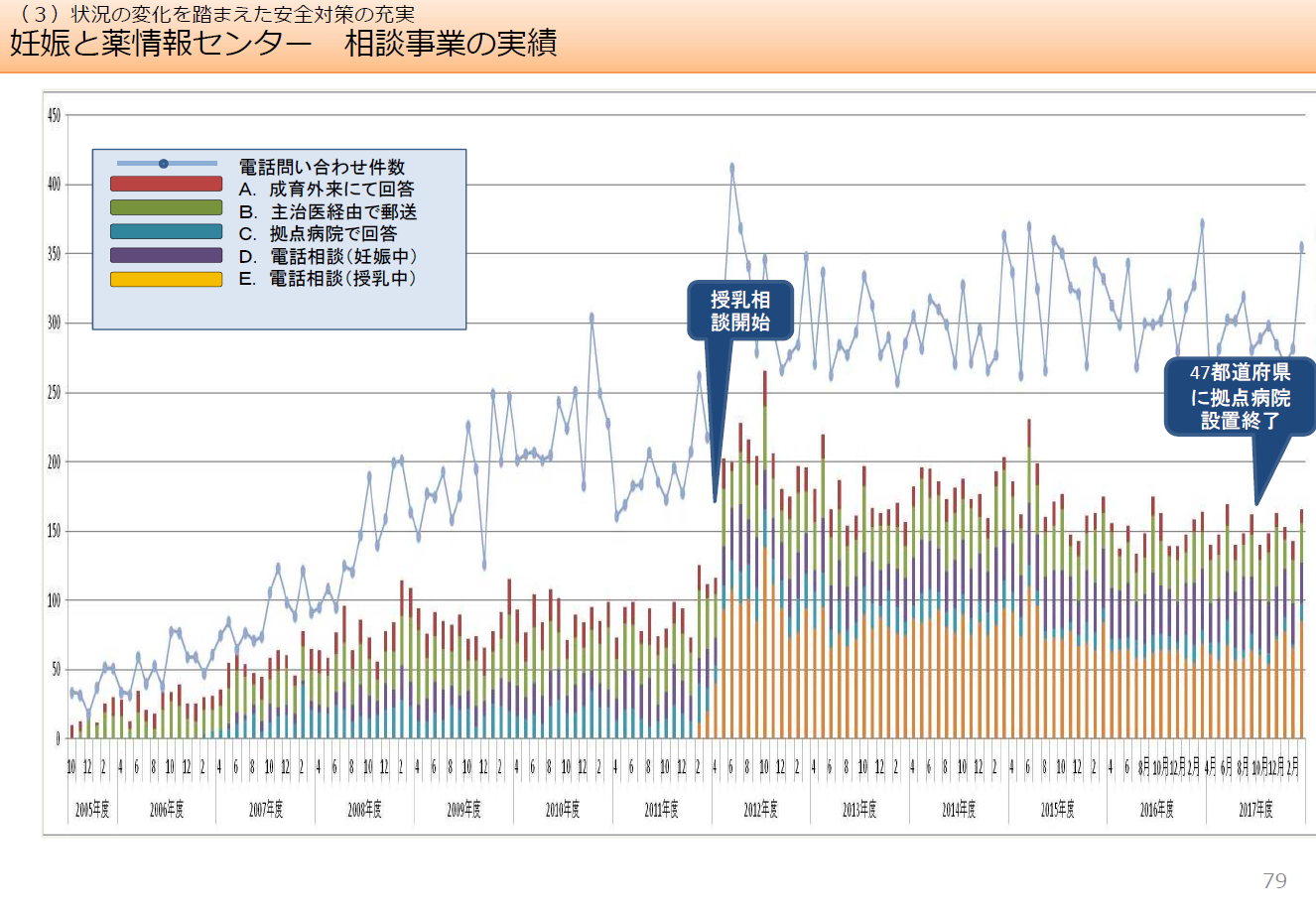Click the subtitle (3) 状況の変化を踏まえた安全対策の充実
Screen dimensions: 1316x910
(212, 14)
